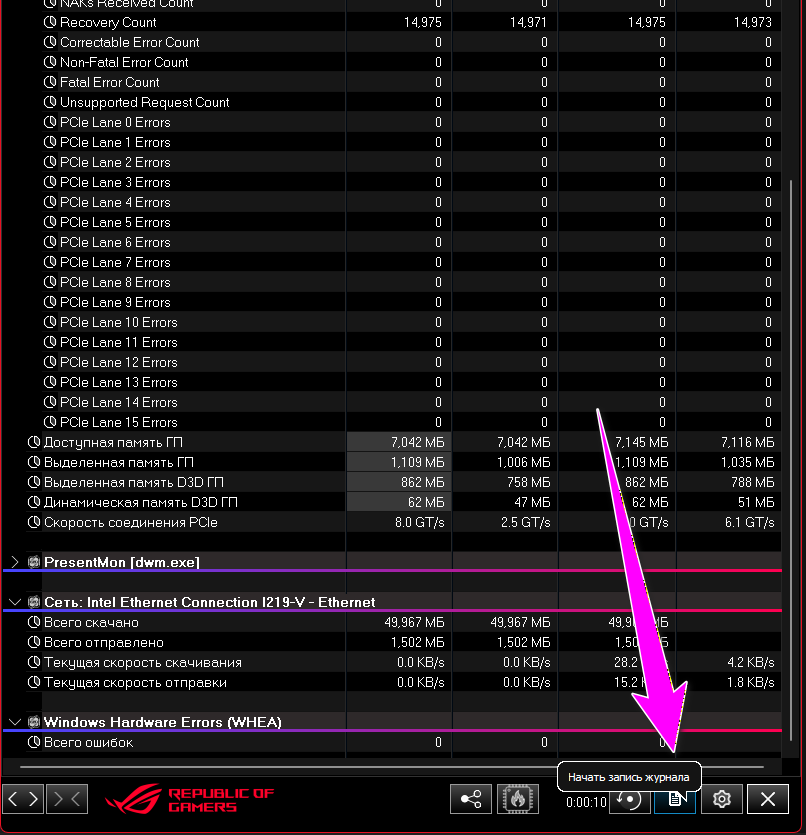Collapse the Intel Ethernet Connection I219-V section
The image size is (806, 835).
[x=14, y=602]
